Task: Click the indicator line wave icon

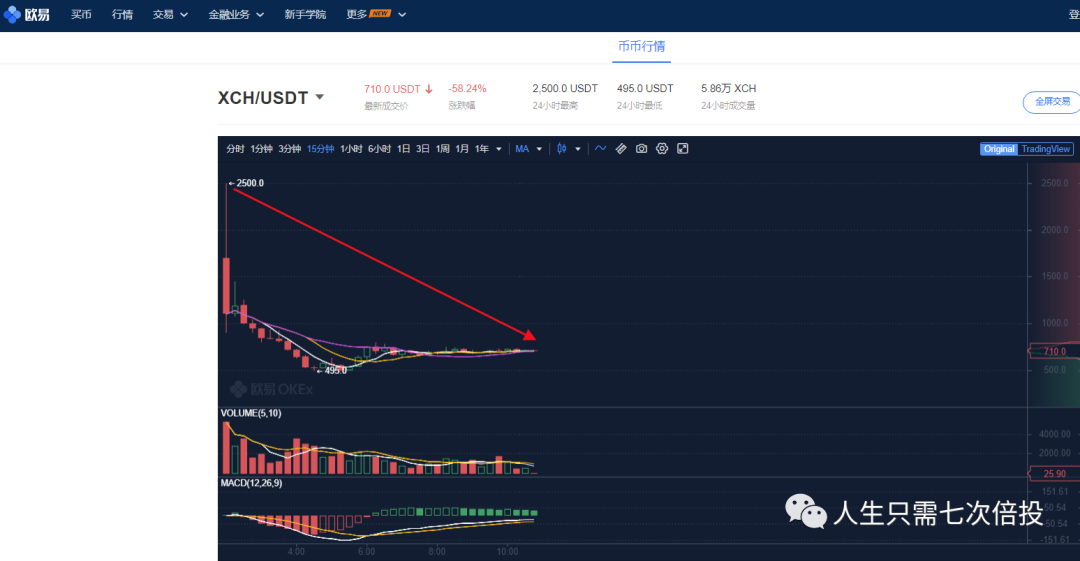Action: click(x=601, y=148)
